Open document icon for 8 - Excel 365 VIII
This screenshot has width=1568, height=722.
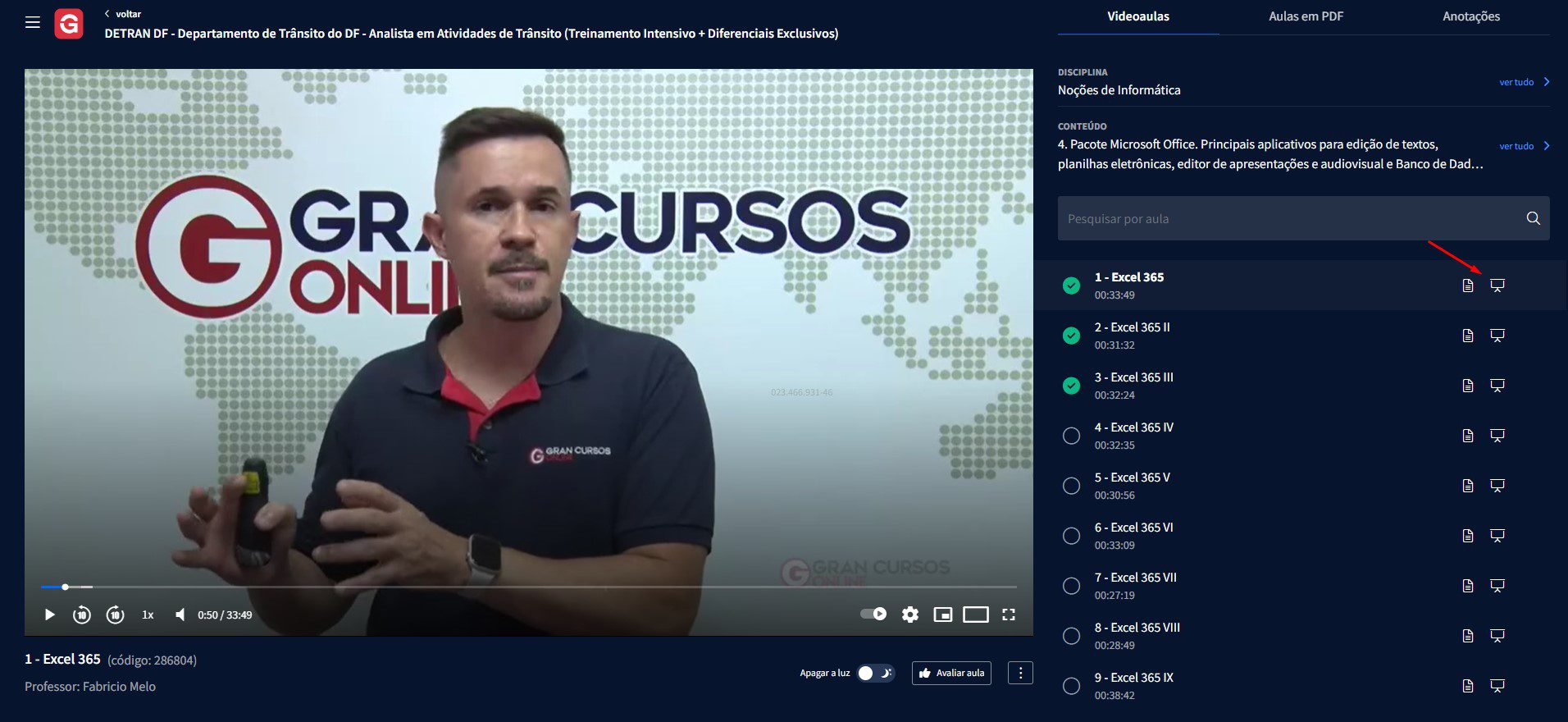(x=1468, y=636)
